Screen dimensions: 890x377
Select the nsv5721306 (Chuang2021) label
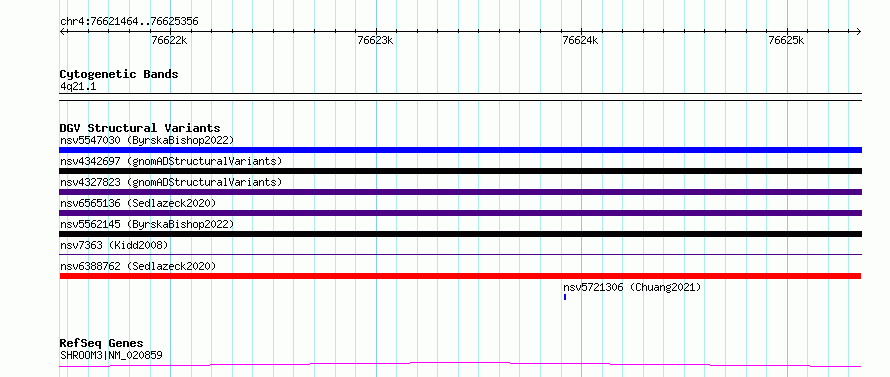click(x=632, y=287)
